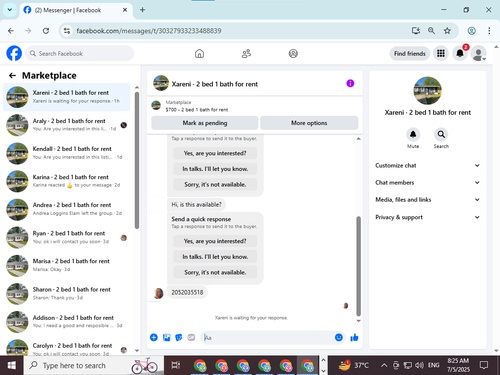
Task: Click the Search Facebook field
Action: [x=80, y=53]
